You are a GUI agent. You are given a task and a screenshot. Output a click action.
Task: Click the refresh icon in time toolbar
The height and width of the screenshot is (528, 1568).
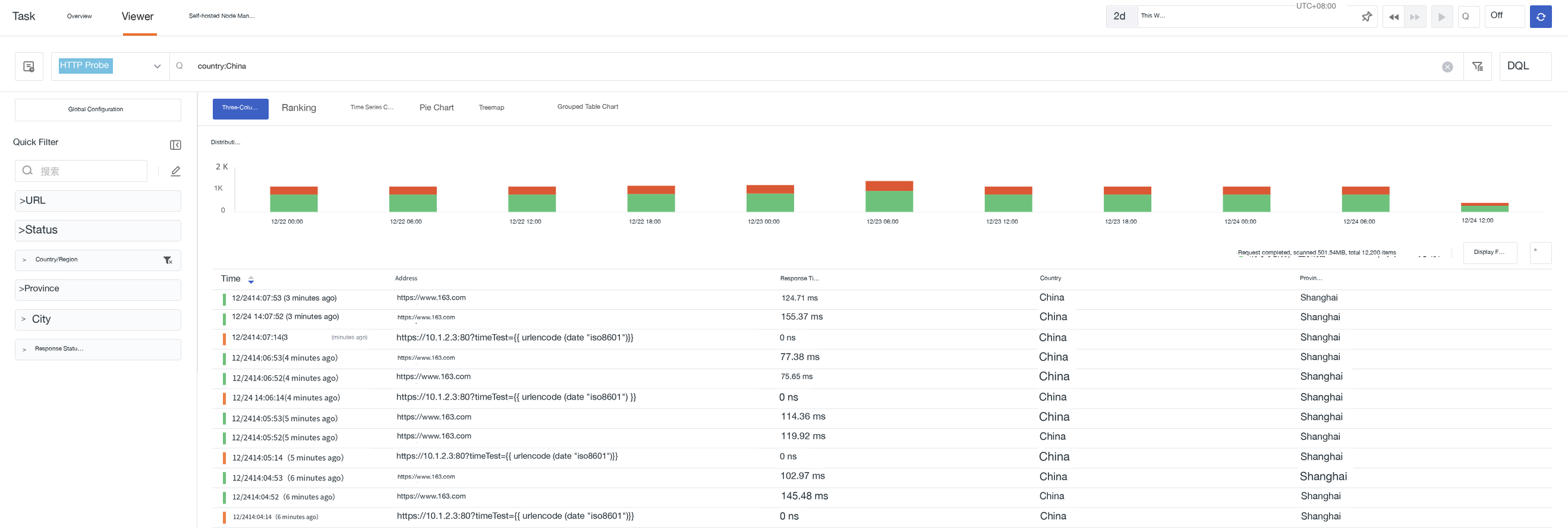coord(1540,17)
